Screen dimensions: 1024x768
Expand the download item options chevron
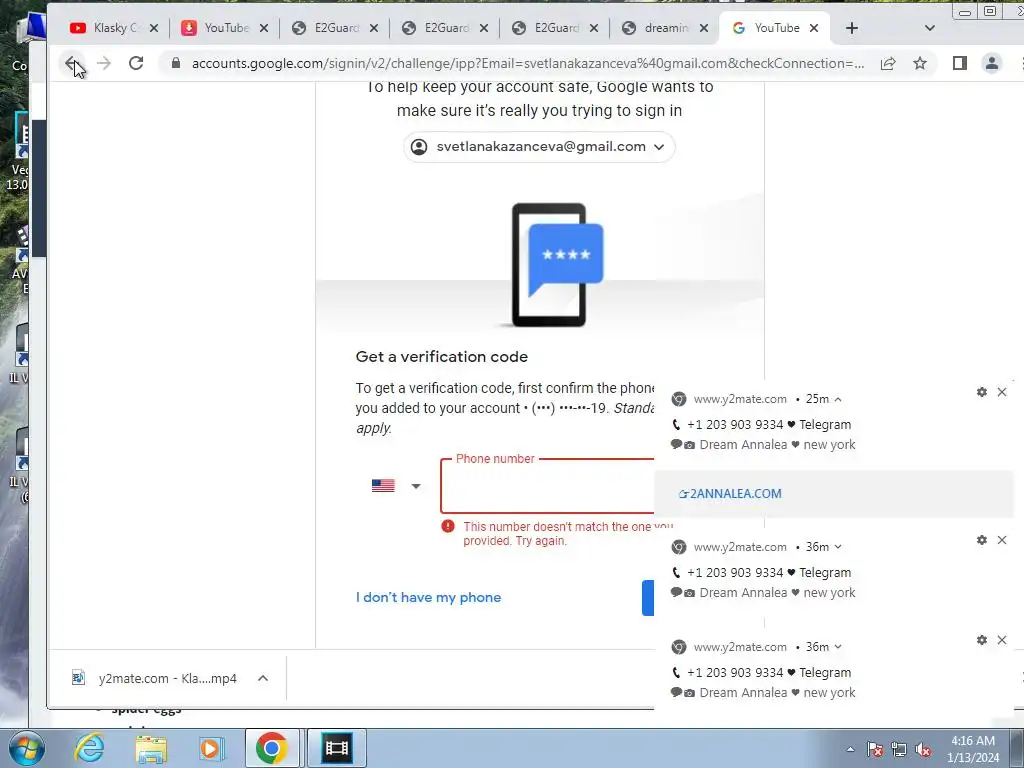tap(263, 679)
